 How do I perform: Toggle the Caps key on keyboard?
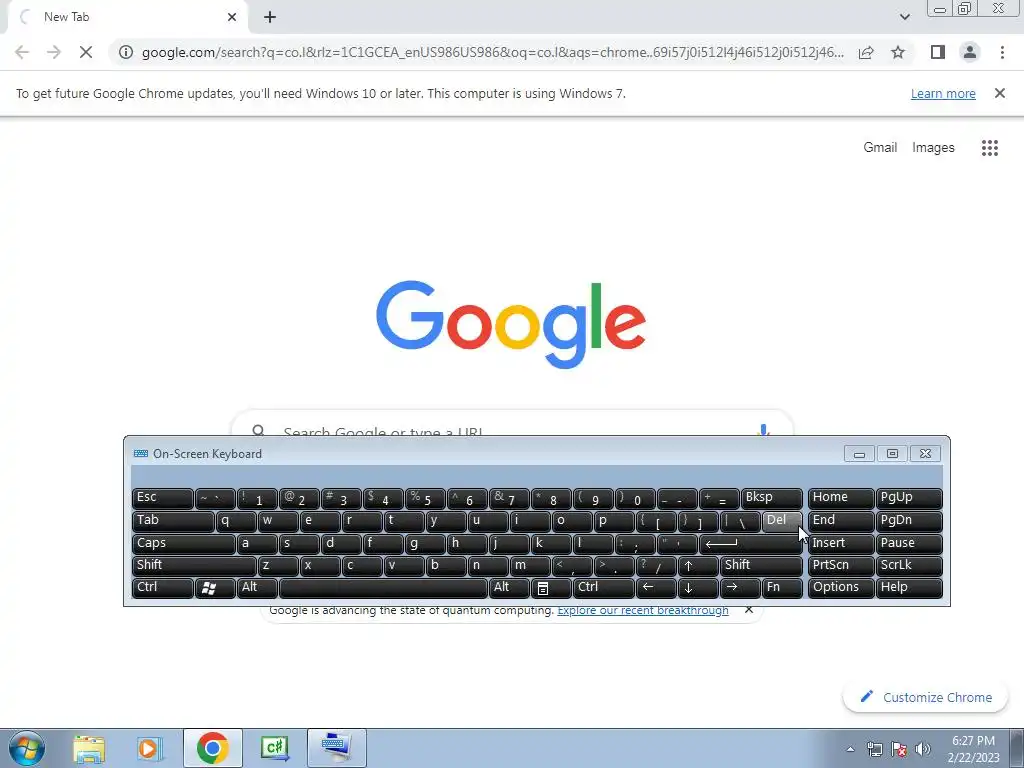coord(184,543)
